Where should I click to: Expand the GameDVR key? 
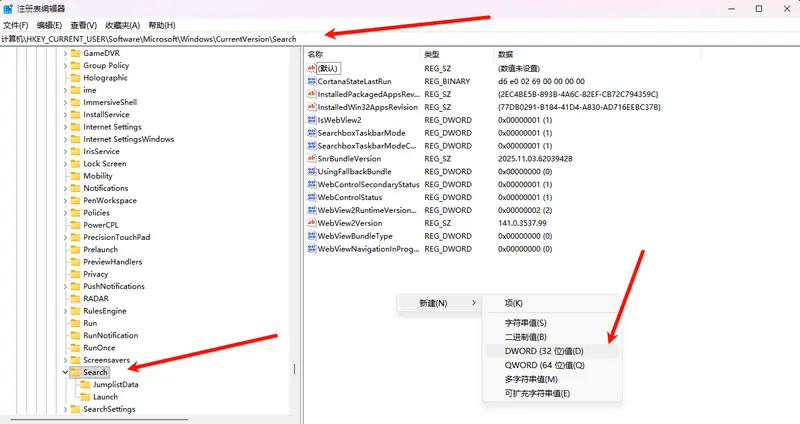tap(65, 53)
